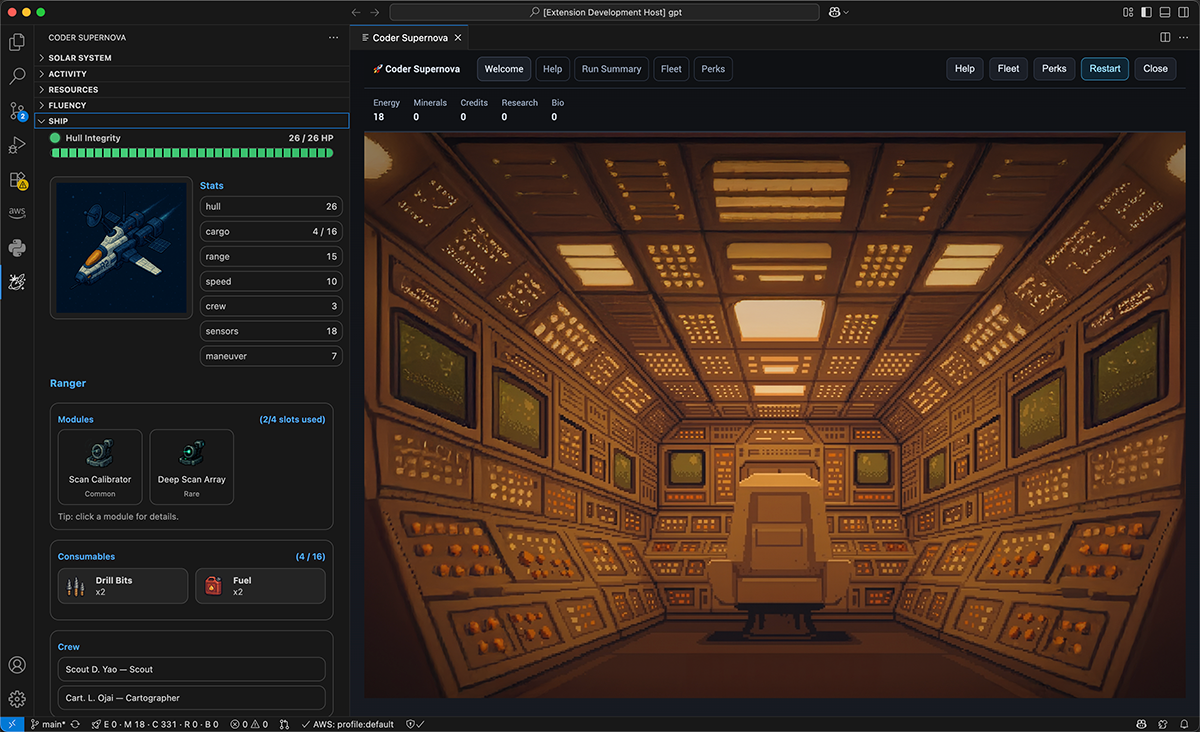Click the 'cargo' stat row showing 4 / 16
The height and width of the screenshot is (732, 1200).
pyautogui.click(x=271, y=231)
